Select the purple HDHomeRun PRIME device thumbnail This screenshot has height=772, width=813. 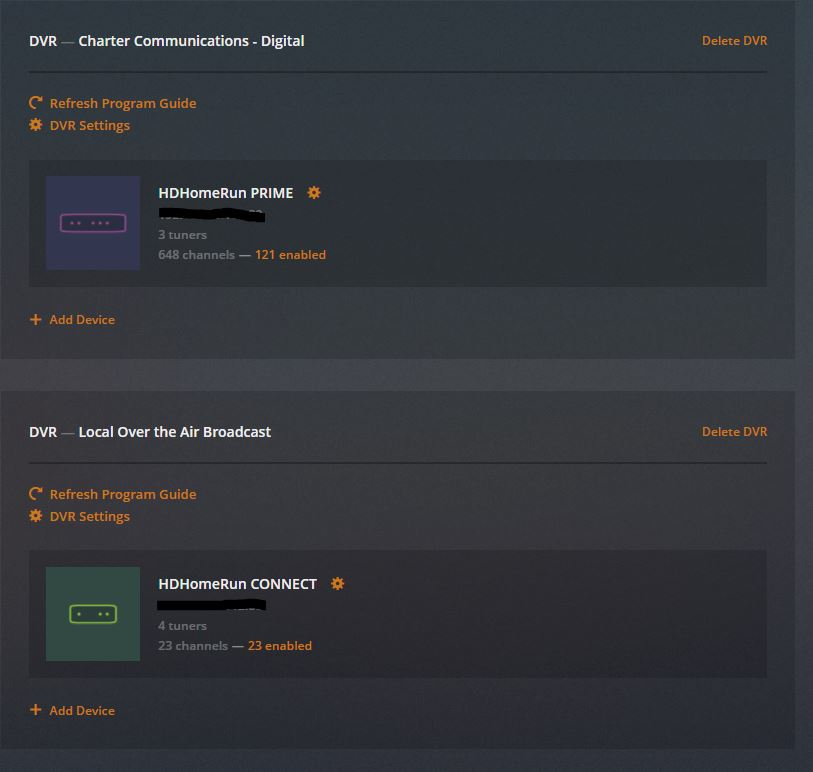[x=93, y=223]
